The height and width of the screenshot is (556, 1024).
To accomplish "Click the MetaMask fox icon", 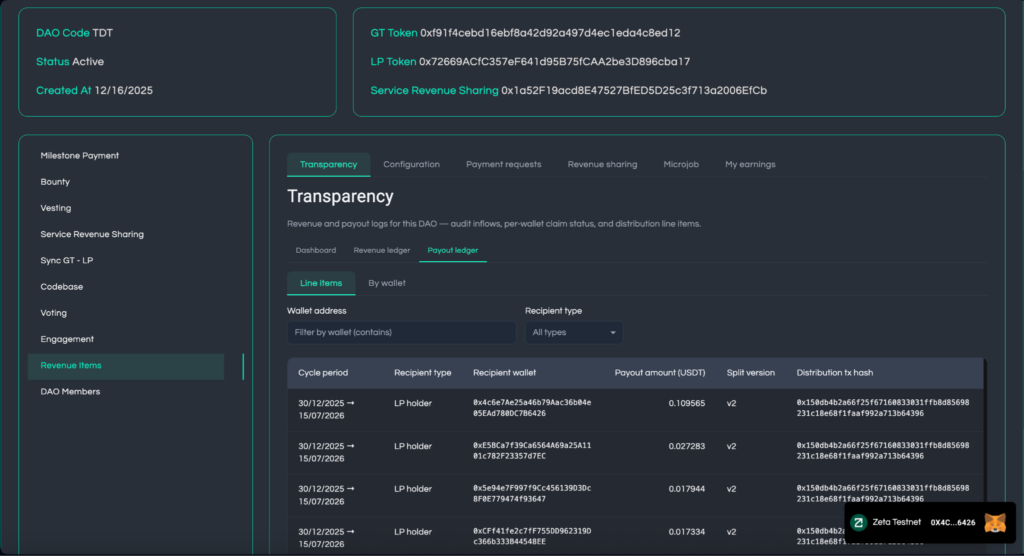I will click(x=995, y=523).
